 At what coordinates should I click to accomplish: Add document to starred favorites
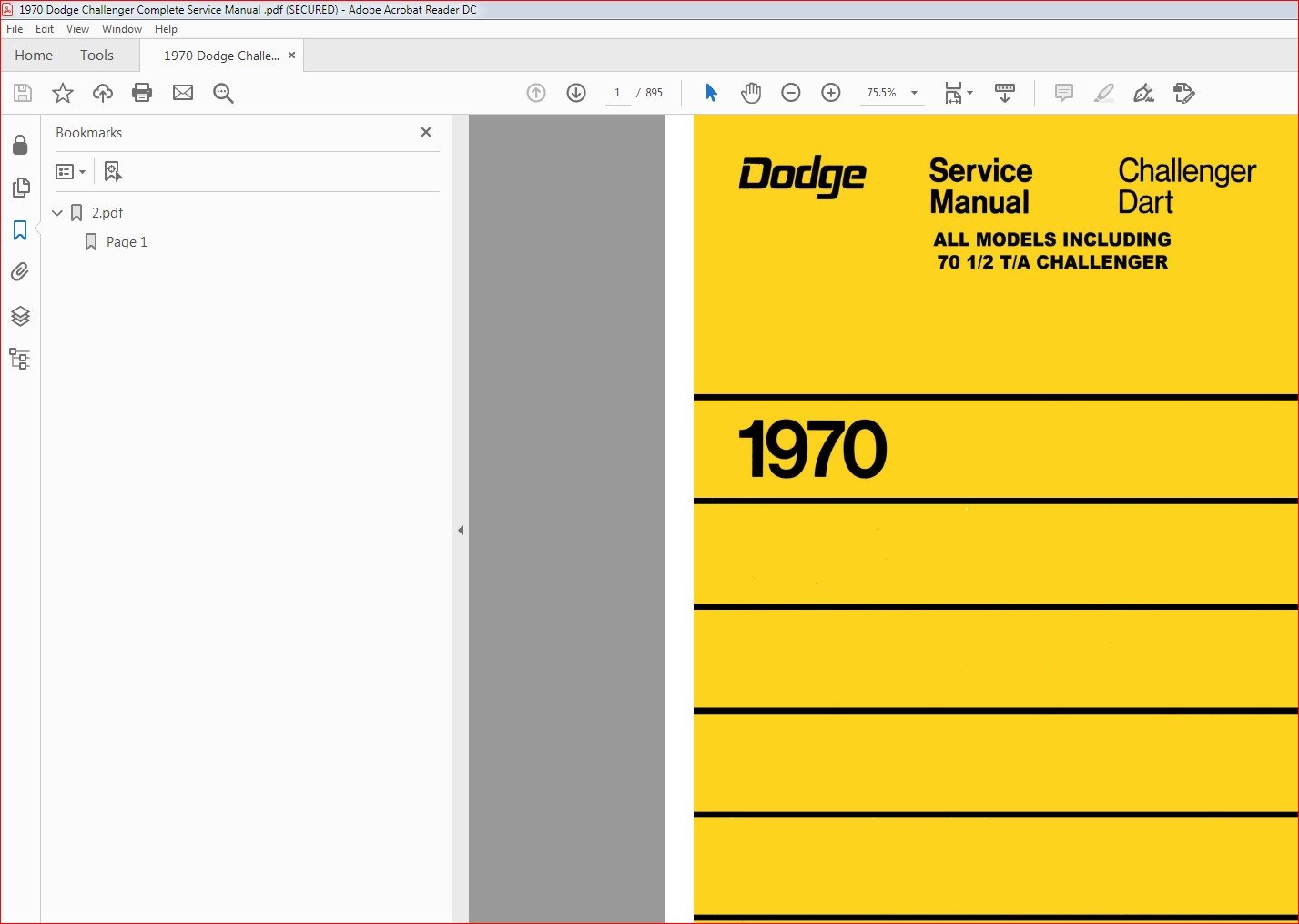click(63, 93)
